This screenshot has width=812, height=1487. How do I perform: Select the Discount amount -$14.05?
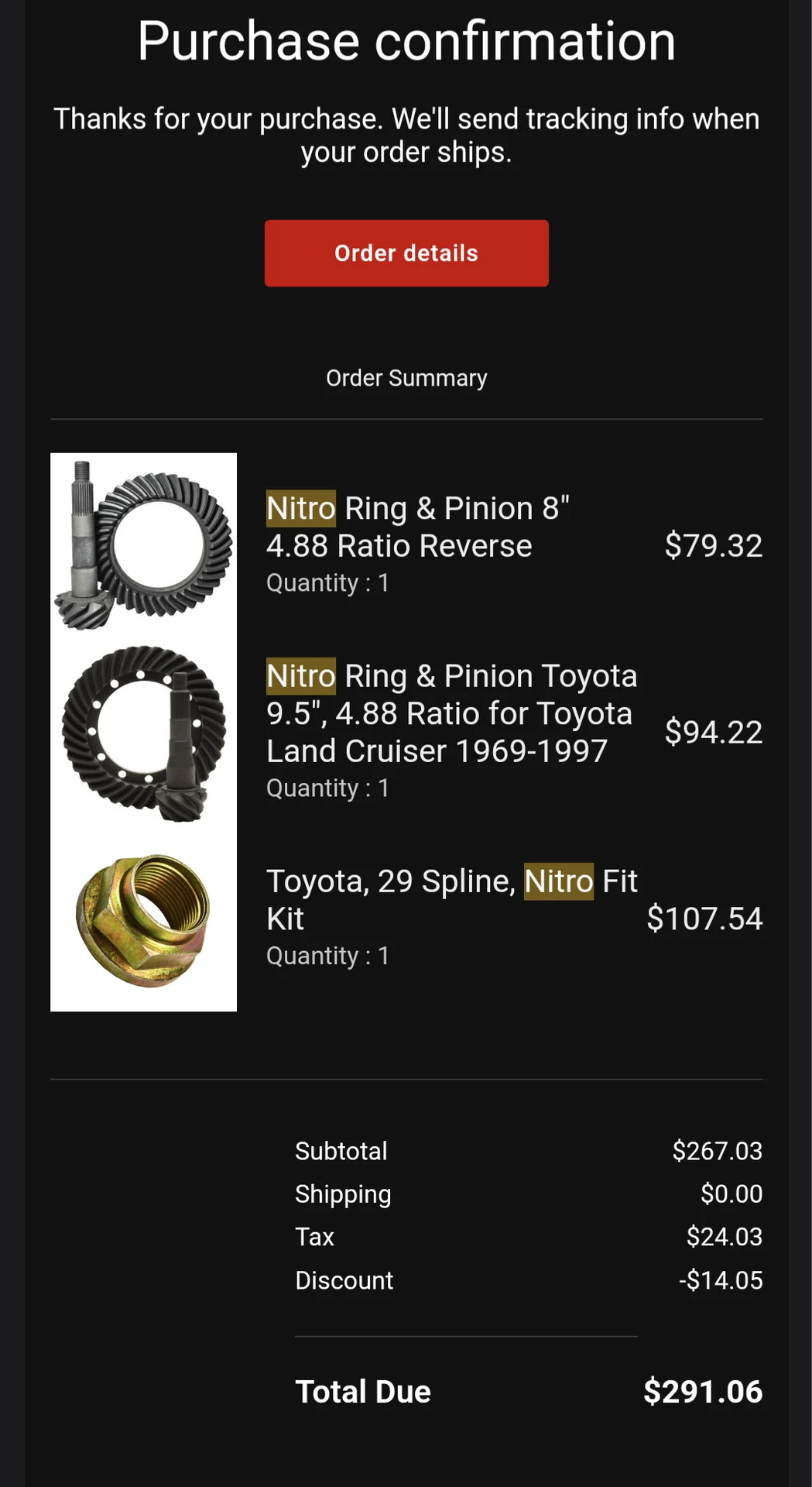[721, 1280]
